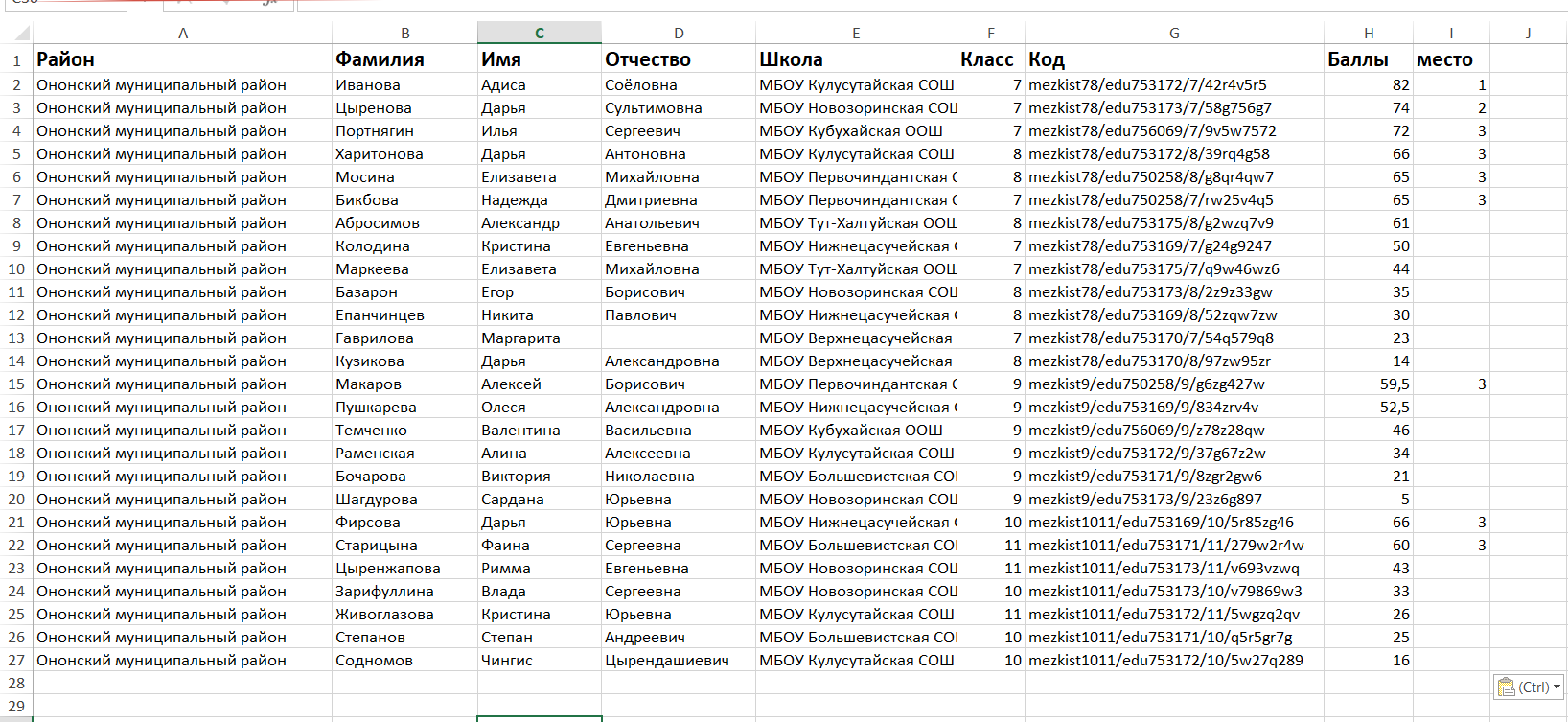The width and height of the screenshot is (1568, 722).
Task: Select the score cell with value 59,5
Action: [1369, 384]
